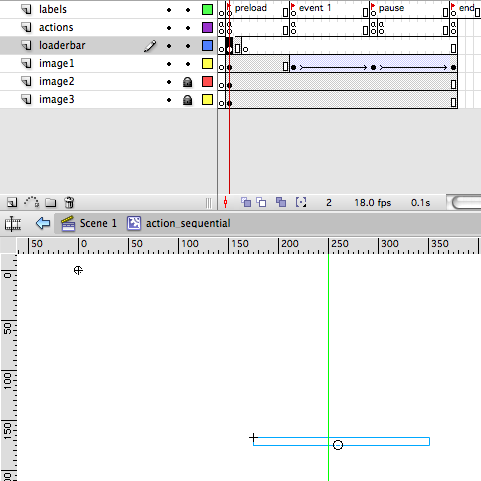Screen dimensions: 481x481
Task: Click the Insert Layer icon
Action: 12,202
